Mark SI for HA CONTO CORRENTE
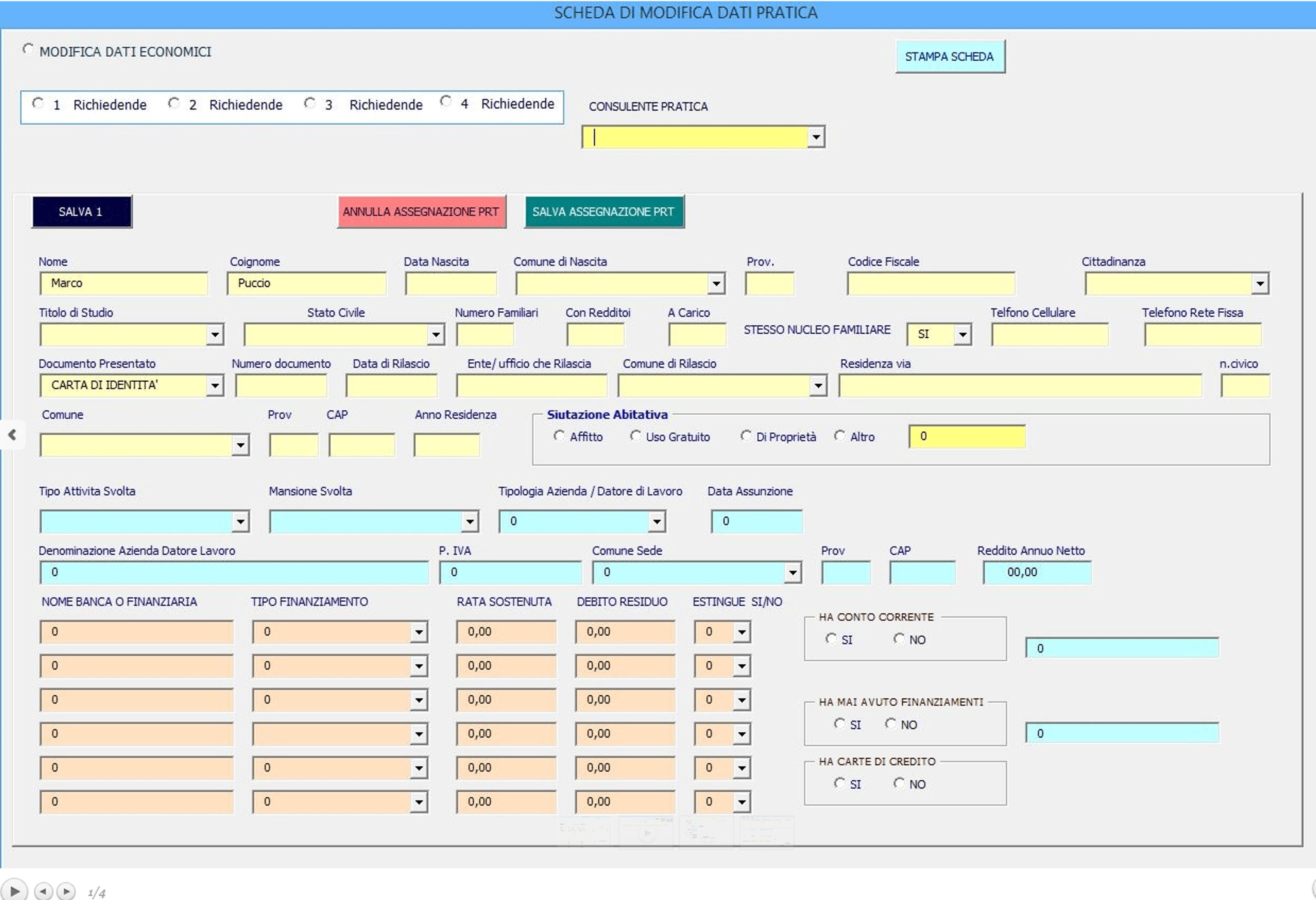This screenshot has height=900, width=1316. click(831, 638)
